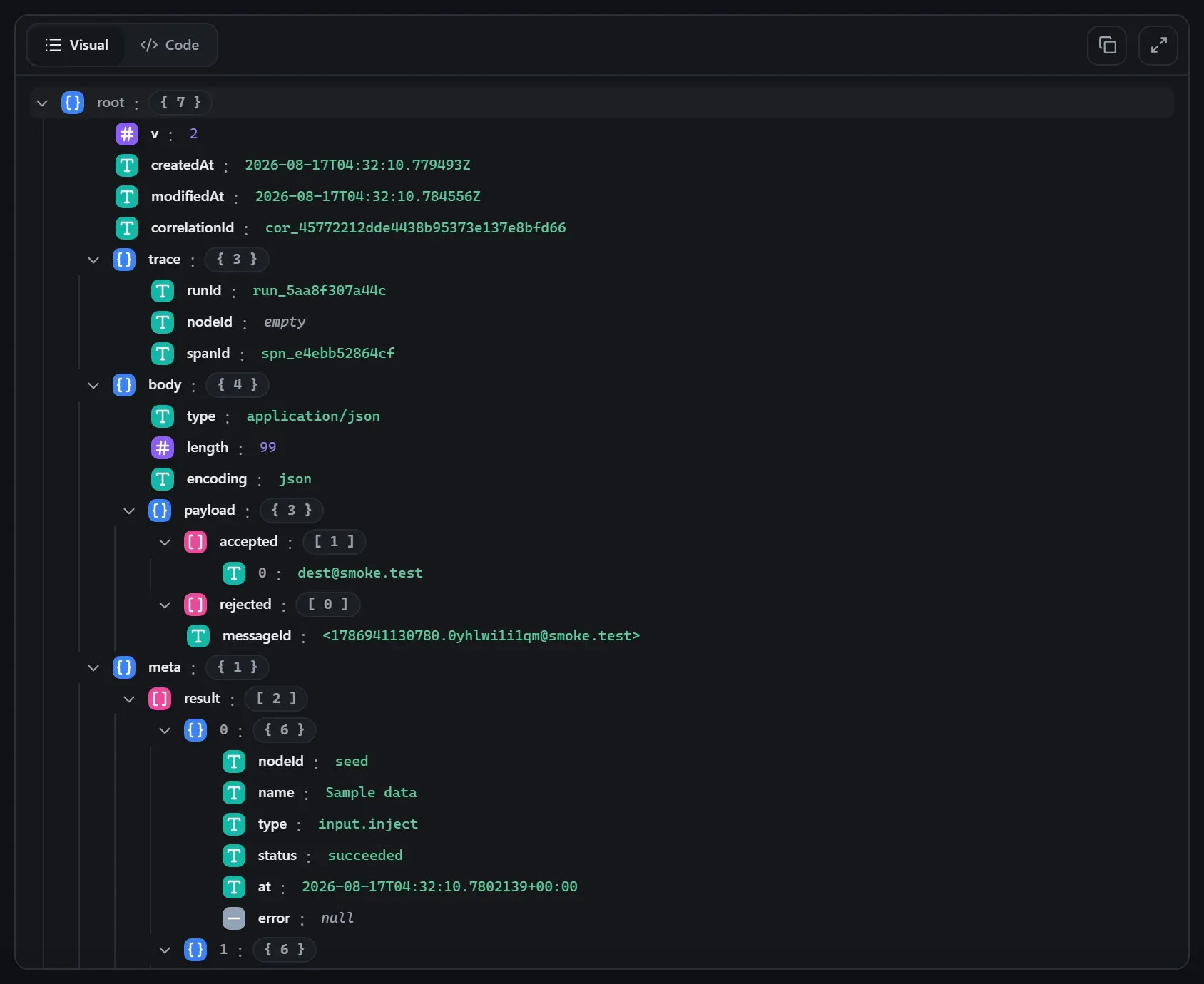This screenshot has width=1204, height=984.
Task: Click the payload { 3 } count badge
Action: point(292,511)
